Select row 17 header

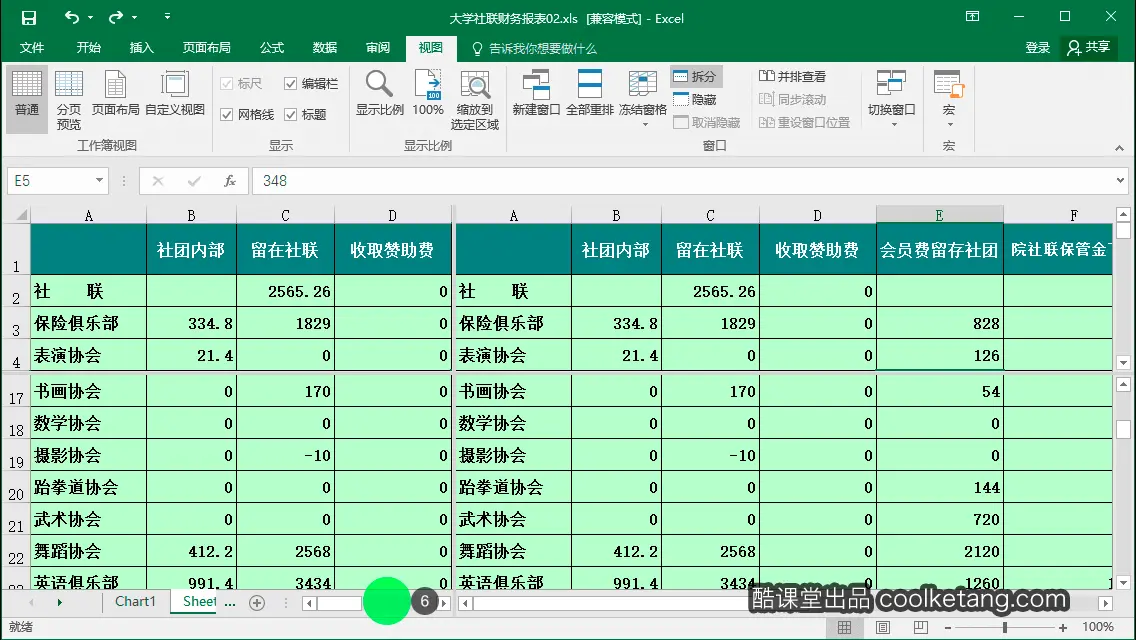coord(16,392)
